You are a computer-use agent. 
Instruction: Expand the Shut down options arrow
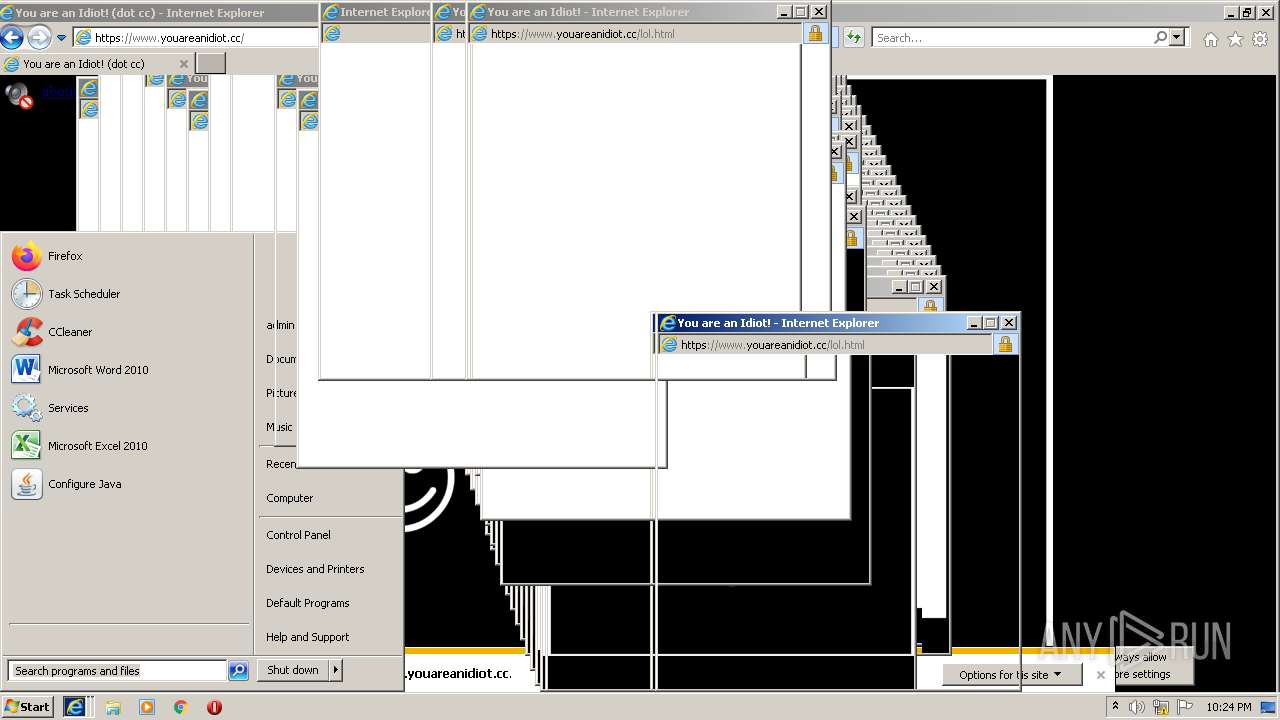click(336, 671)
